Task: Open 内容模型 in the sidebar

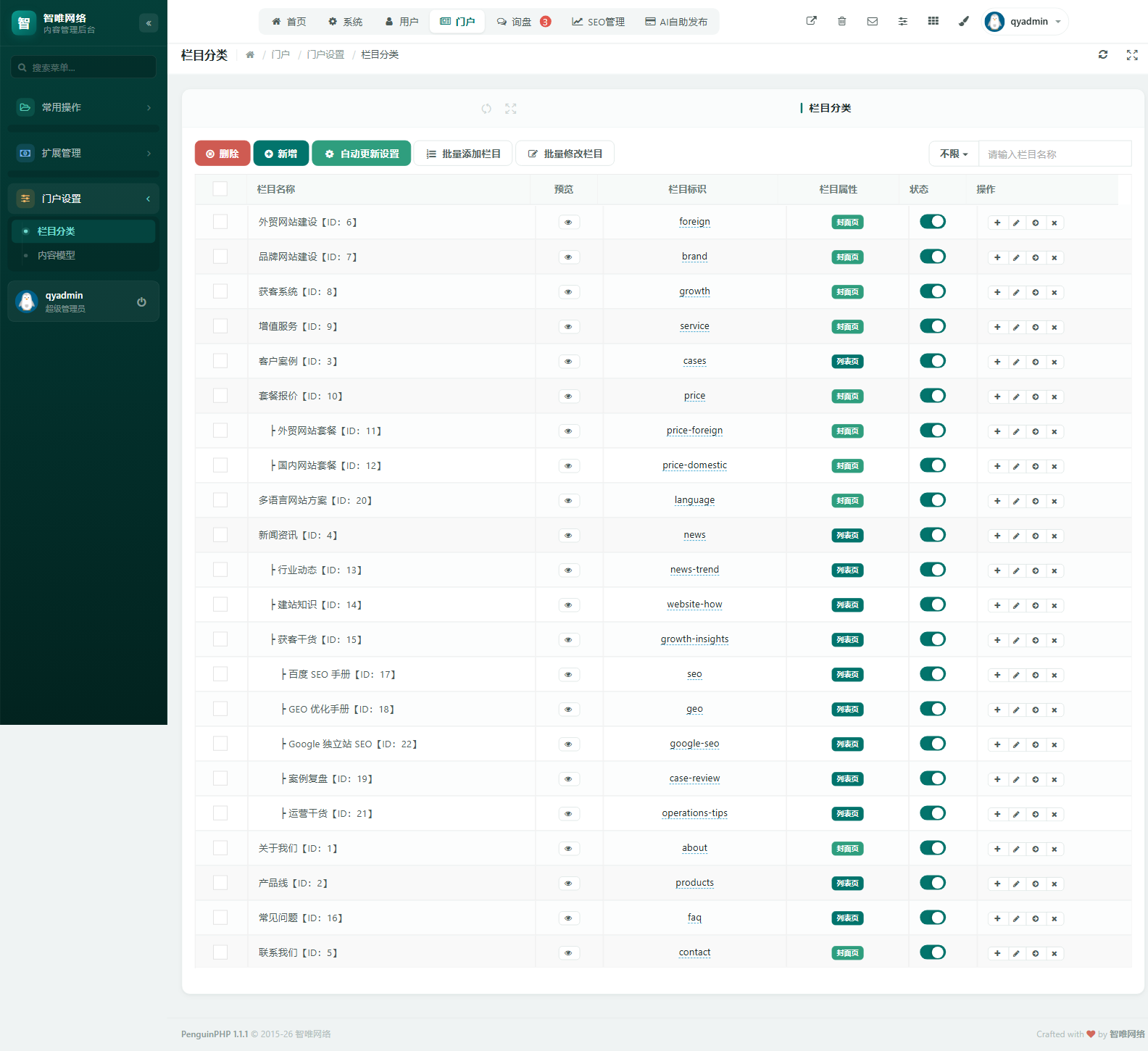Action: (x=57, y=255)
